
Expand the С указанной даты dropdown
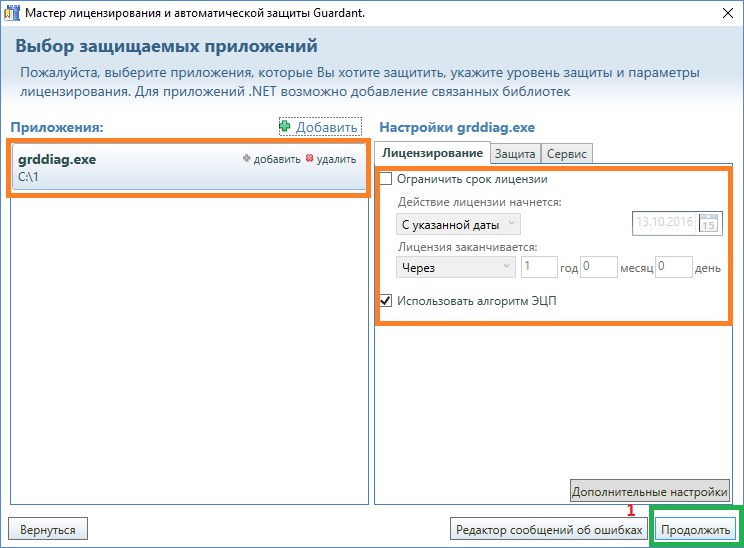(x=457, y=224)
